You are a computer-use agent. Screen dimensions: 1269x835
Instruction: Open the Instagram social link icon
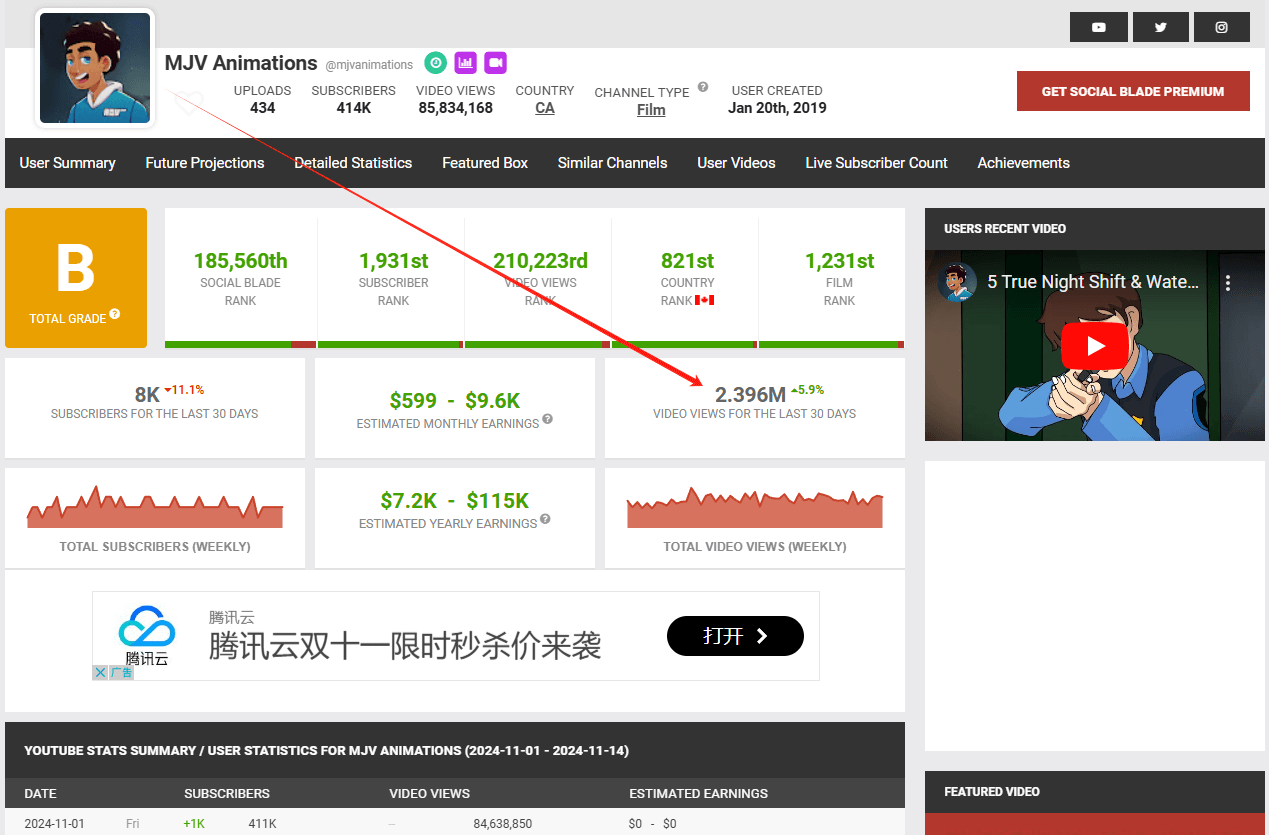[x=1222, y=27]
